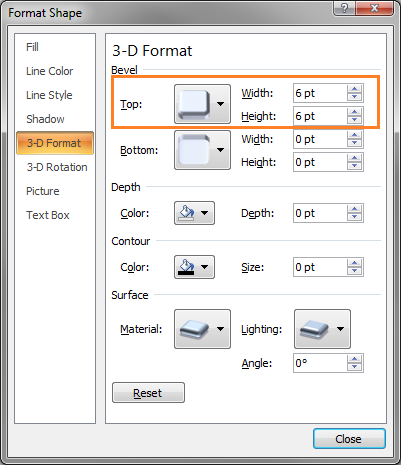Open the Lighting preview icon
This screenshot has height=465, width=401.
pos(314,329)
